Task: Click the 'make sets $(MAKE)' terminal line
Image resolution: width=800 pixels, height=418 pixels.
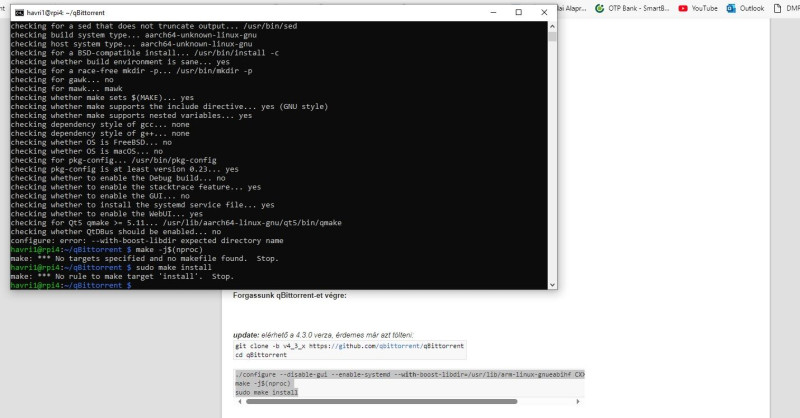Action: pos(102,97)
